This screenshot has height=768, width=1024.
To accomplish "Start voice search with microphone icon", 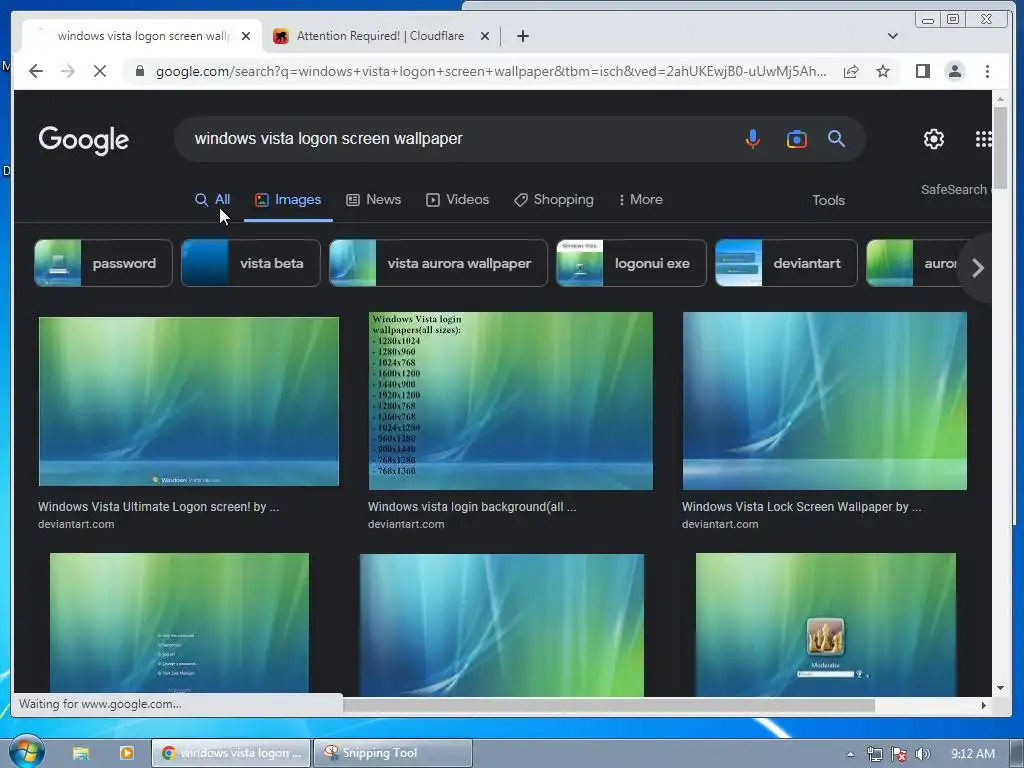I will (x=752, y=138).
